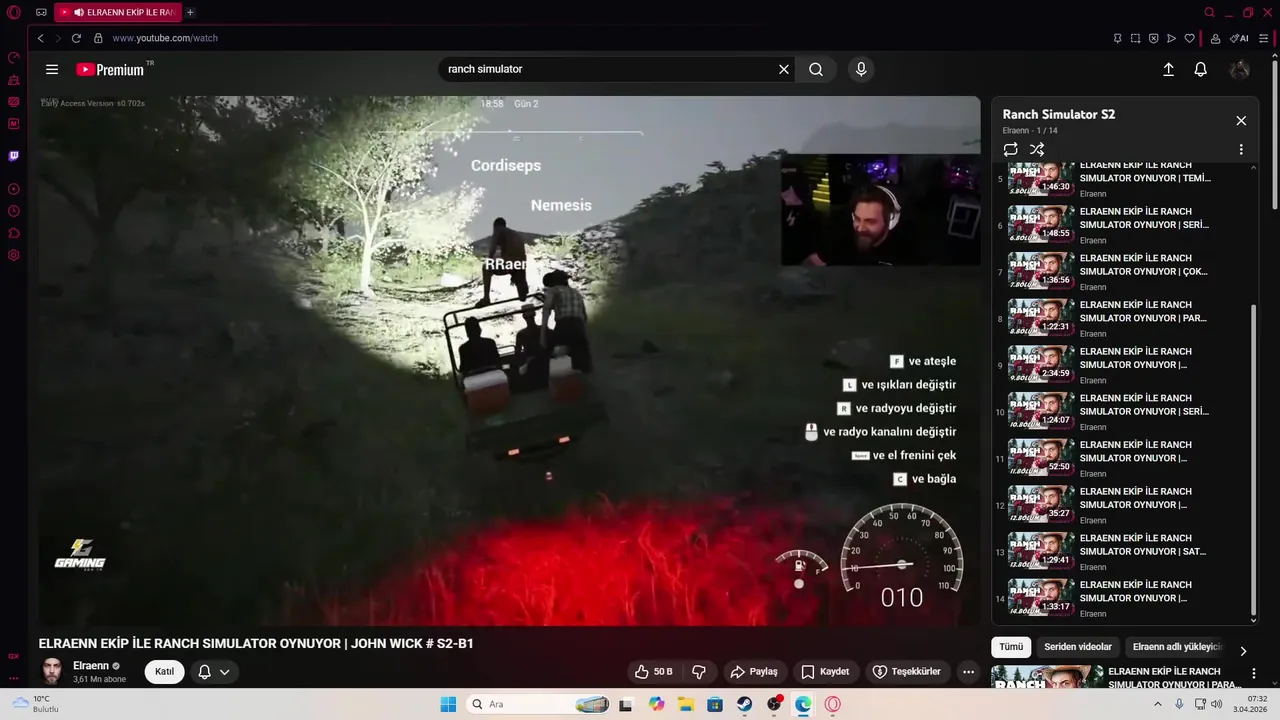Reload the YouTube page
The height and width of the screenshot is (720, 1280).
[76, 38]
